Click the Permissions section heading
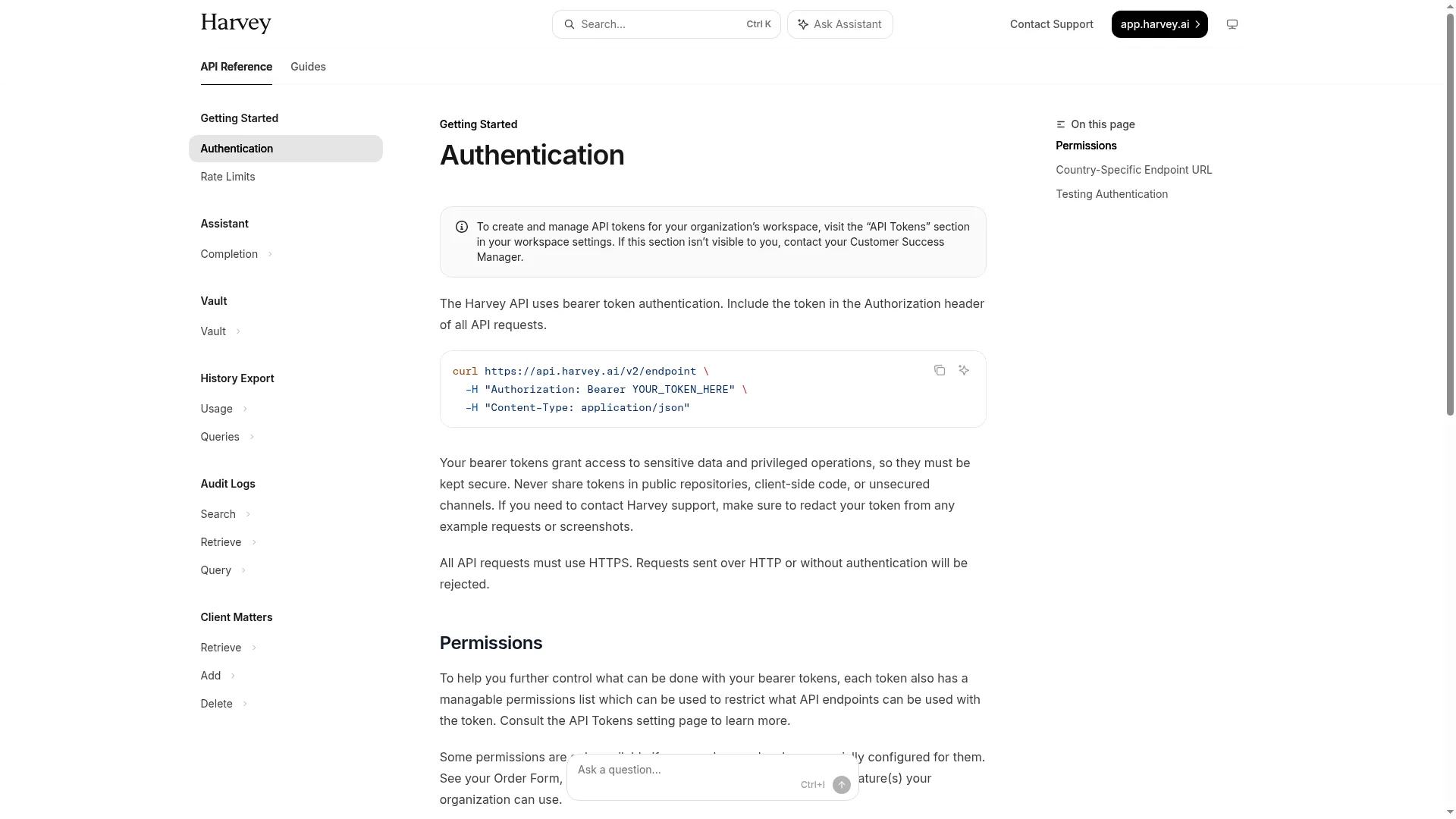The height and width of the screenshot is (819, 1456). [x=491, y=643]
